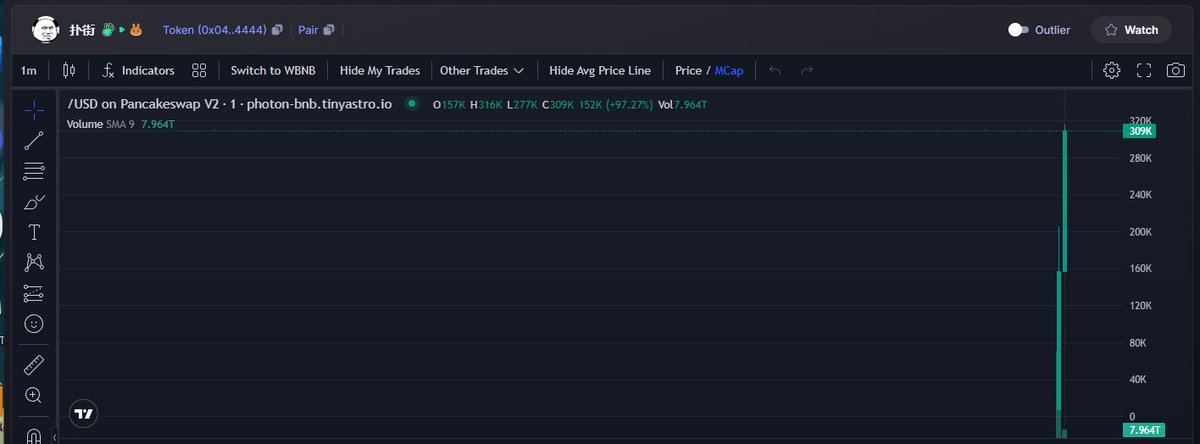The width and height of the screenshot is (1200, 444).
Task: Open chart settings gear
Action: [x=1111, y=70]
